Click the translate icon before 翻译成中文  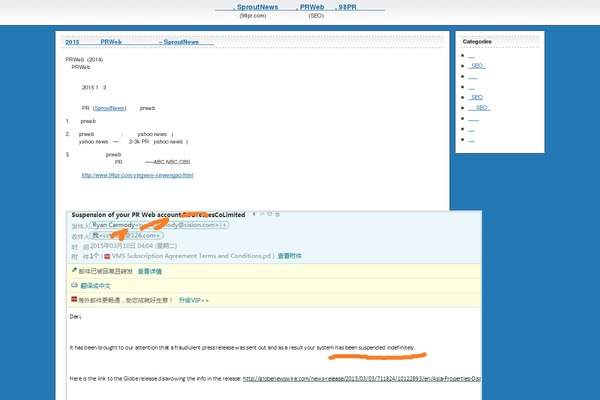click(74, 285)
